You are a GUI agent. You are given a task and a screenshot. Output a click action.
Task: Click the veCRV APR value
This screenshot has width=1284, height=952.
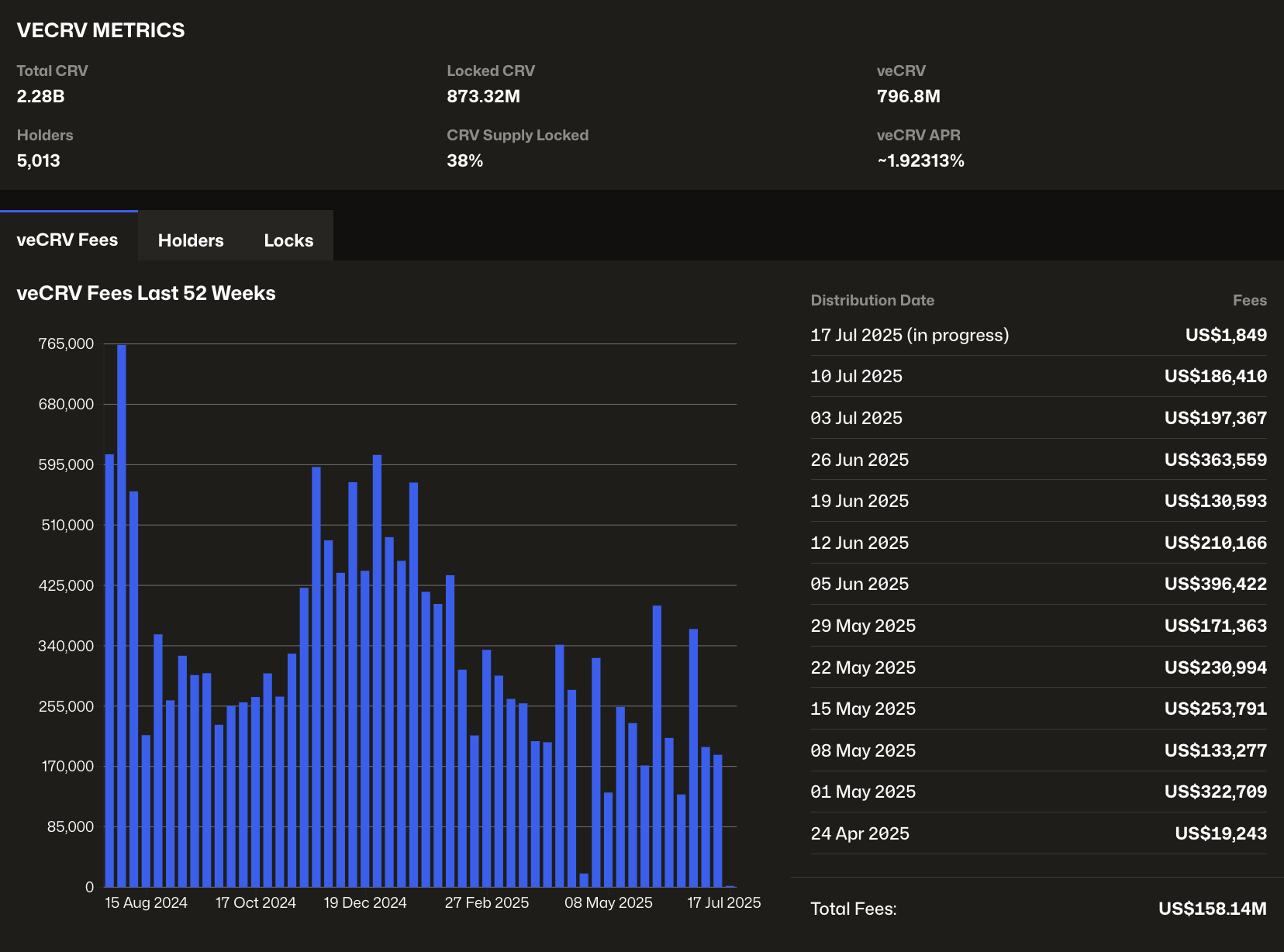click(920, 161)
